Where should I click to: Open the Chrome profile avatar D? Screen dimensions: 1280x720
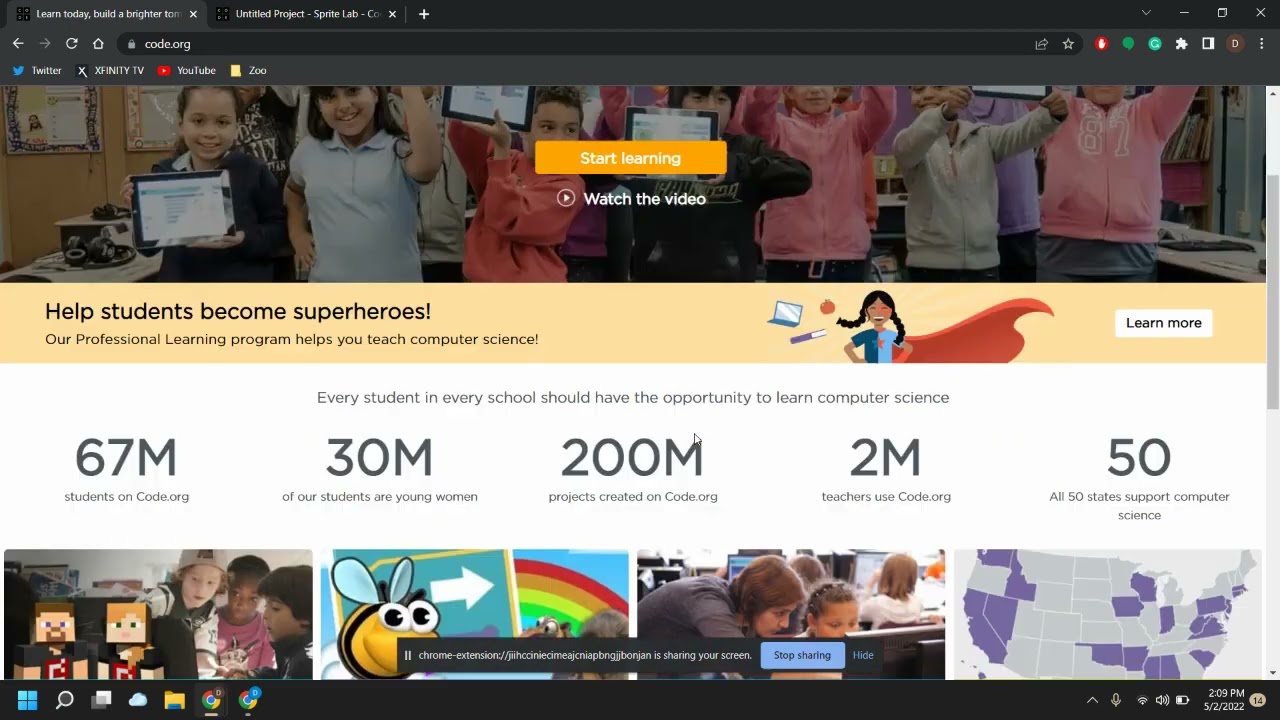click(x=1235, y=44)
